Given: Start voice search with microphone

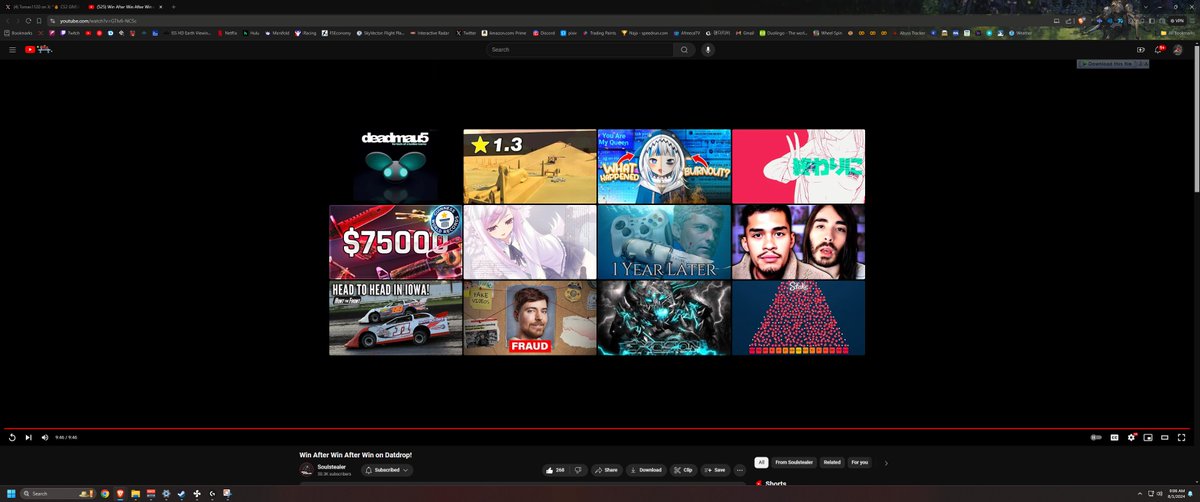Looking at the screenshot, I should pyautogui.click(x=708, y=49).
